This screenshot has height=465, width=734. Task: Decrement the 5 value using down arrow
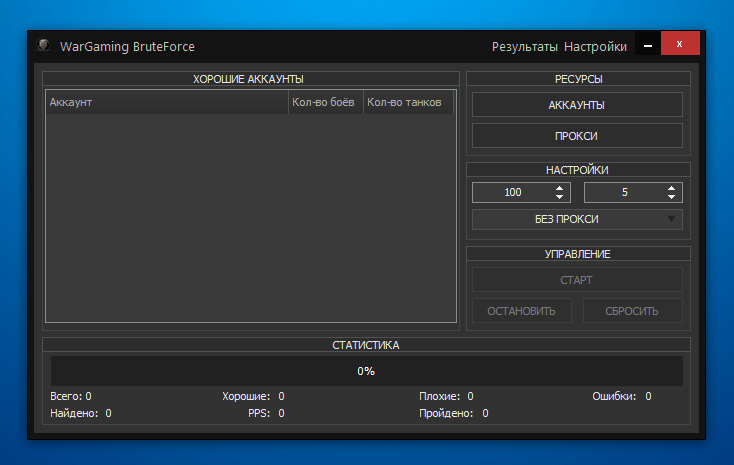(x=672, y=197)
